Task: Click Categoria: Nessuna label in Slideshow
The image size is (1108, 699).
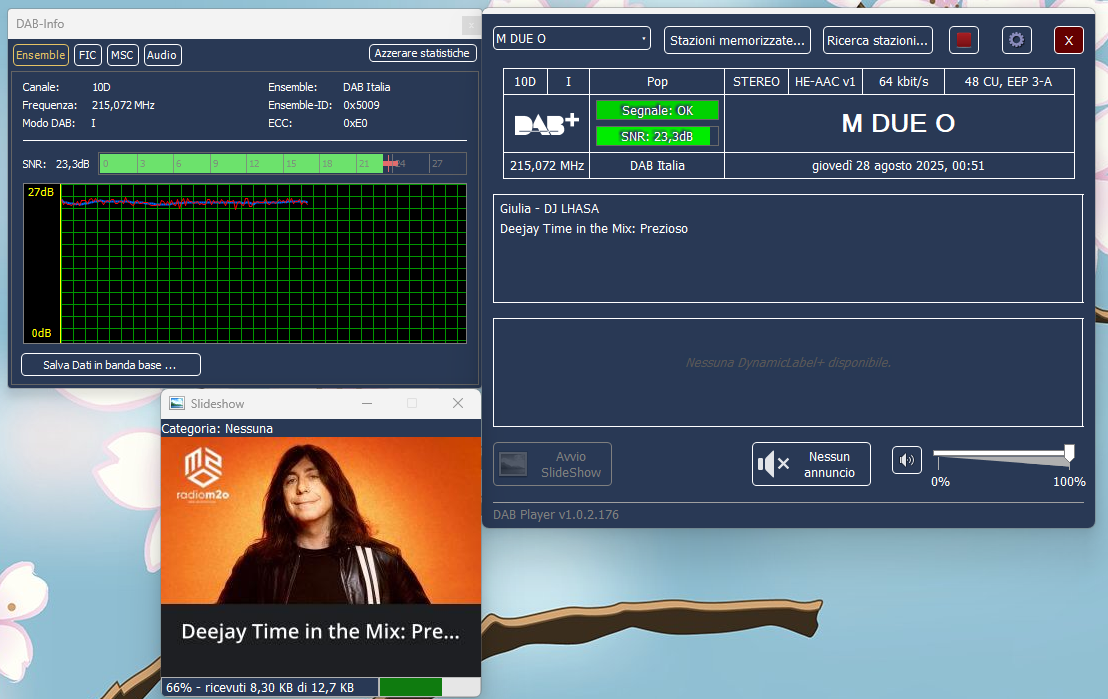Action: click(217, 428)
